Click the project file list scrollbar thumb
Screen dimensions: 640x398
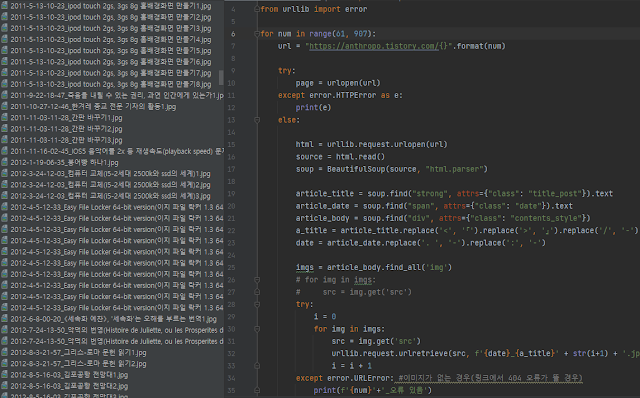[221, 77]
